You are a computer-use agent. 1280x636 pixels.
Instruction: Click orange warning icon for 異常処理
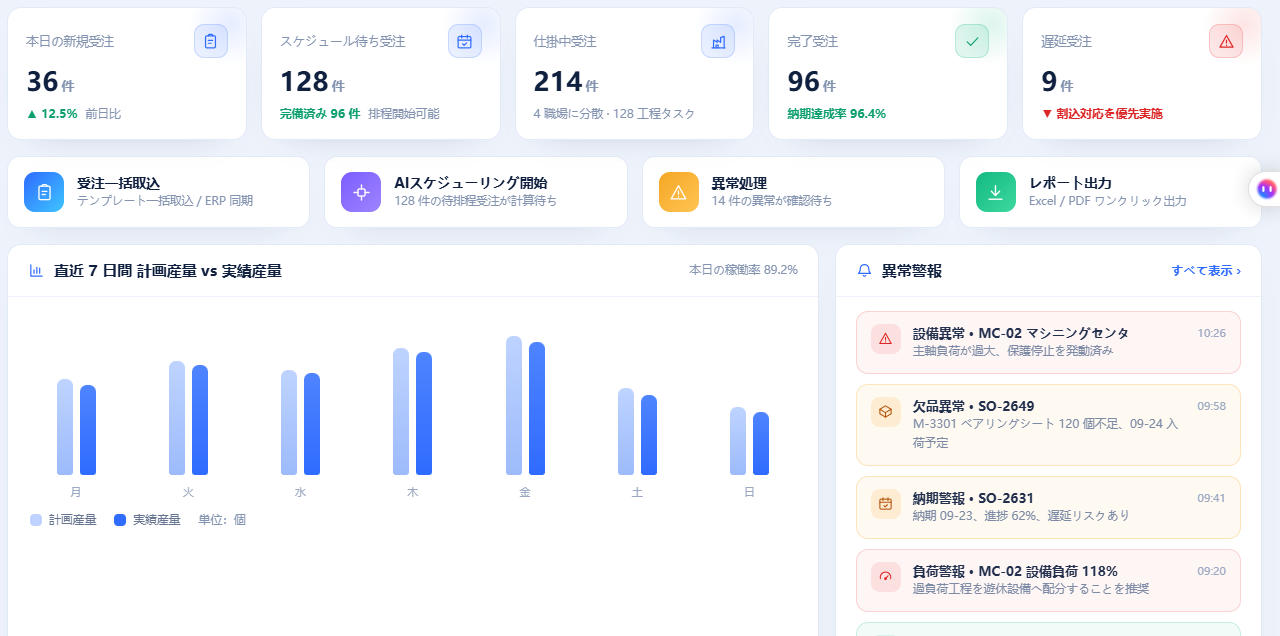679,192
